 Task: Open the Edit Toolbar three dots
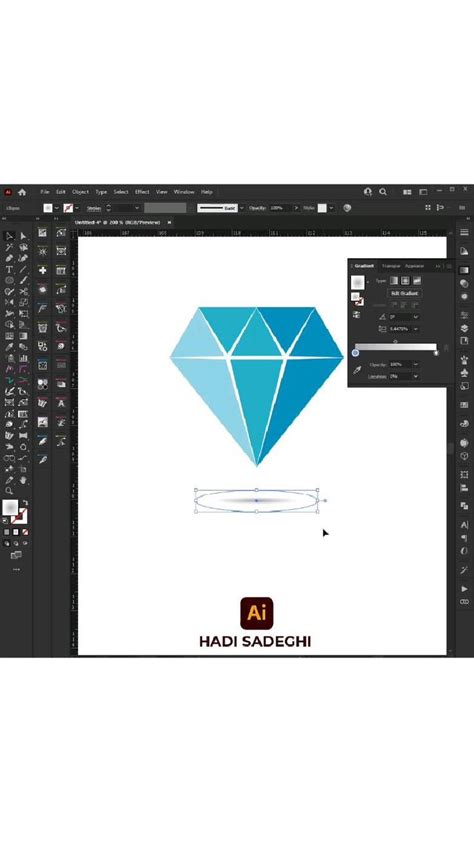coord(16,569)
